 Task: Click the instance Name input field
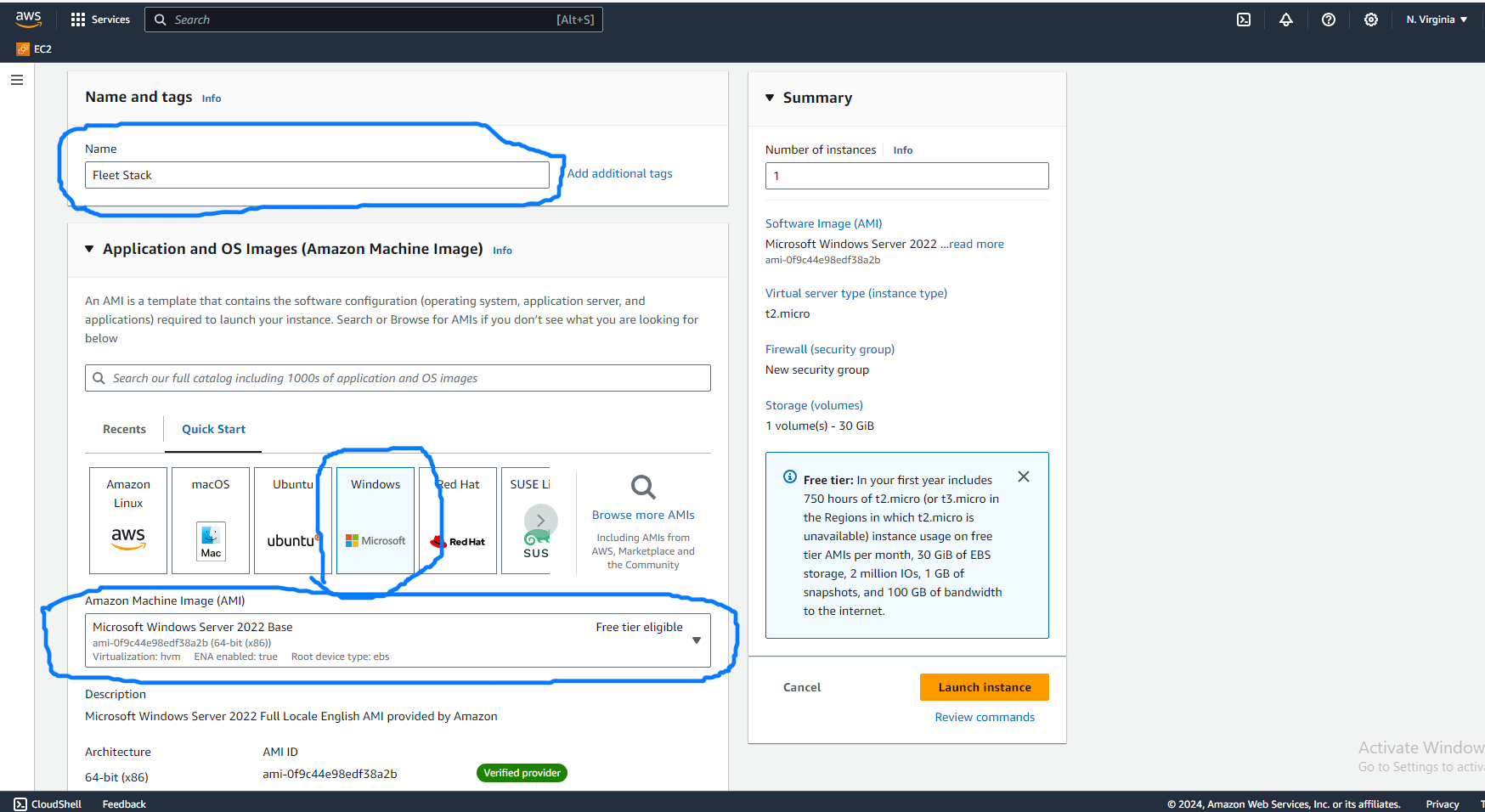pos(317,175)
